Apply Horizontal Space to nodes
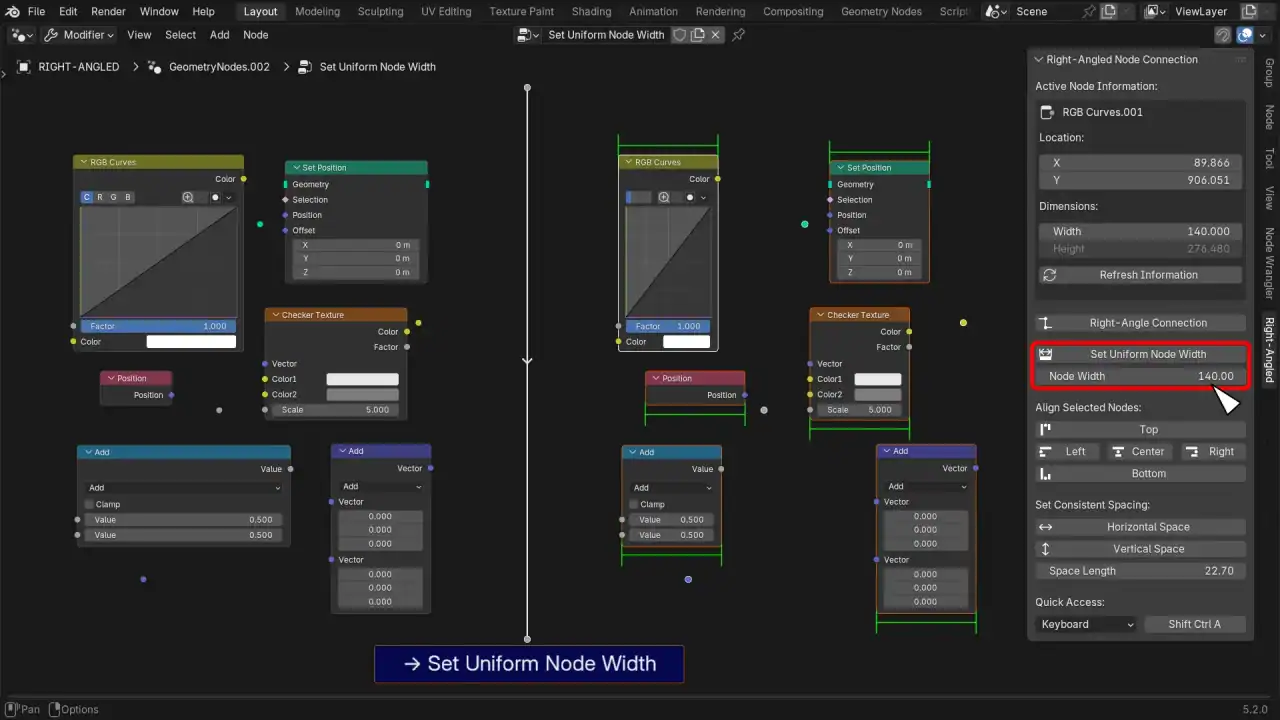This screenshot has width=1280, height=720. tap(1140, 527)
